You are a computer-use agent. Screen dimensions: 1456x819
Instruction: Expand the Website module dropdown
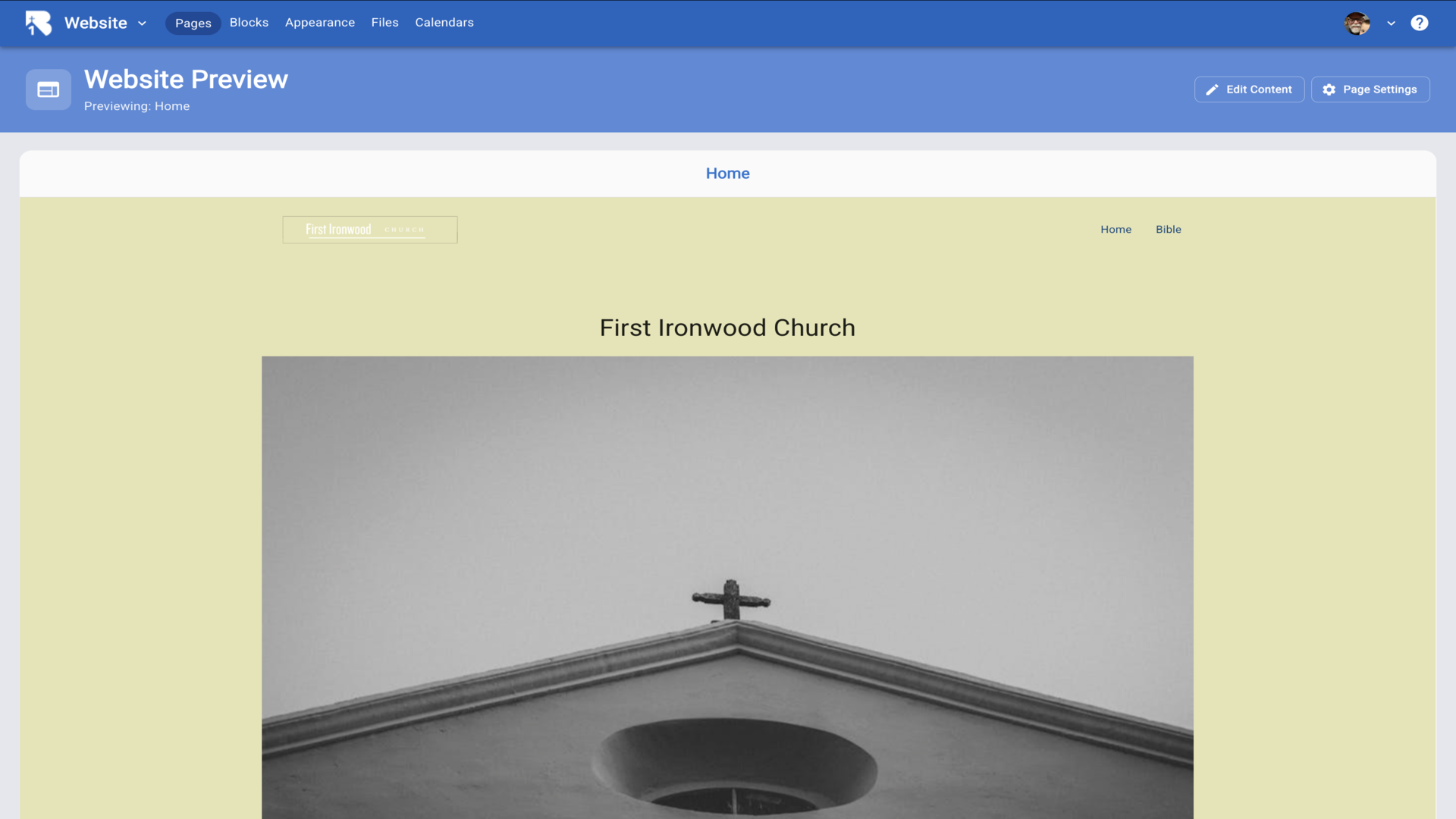tap(142, 24)
